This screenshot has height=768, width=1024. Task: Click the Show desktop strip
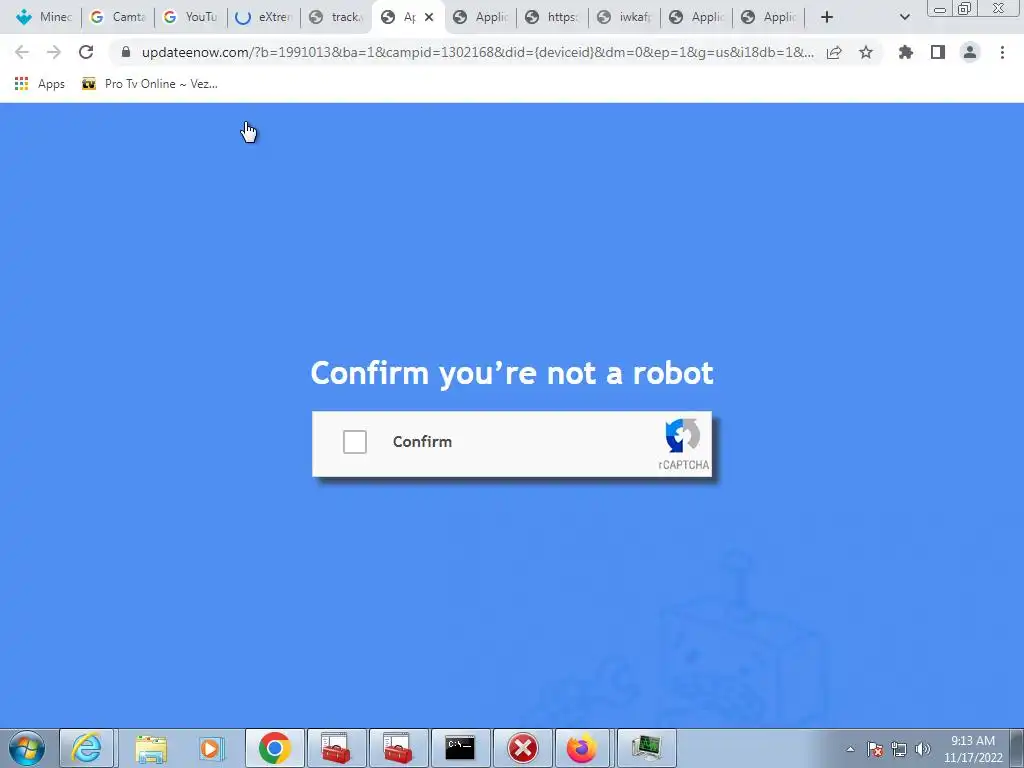click(x=1017, y=749)
